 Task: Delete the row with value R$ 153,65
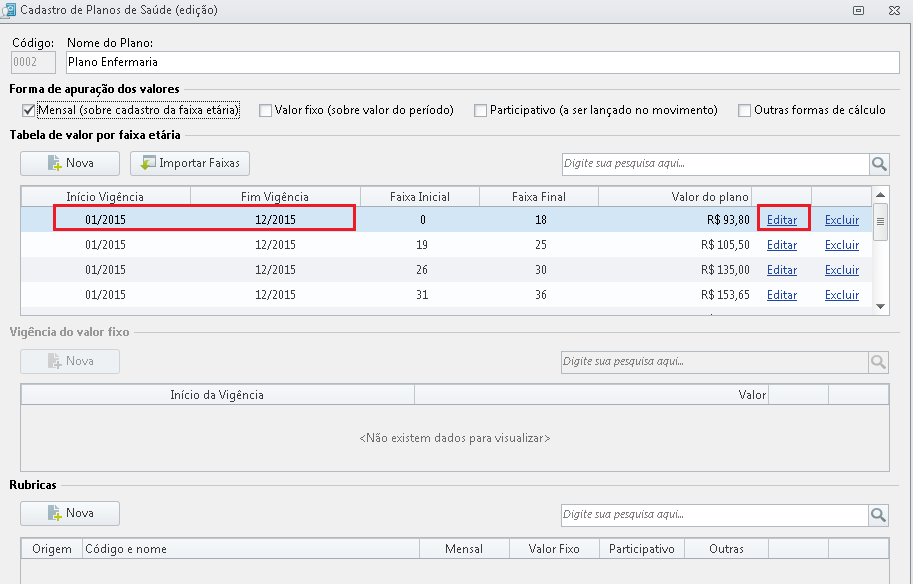pyautogui.click(x=842, y=295)
